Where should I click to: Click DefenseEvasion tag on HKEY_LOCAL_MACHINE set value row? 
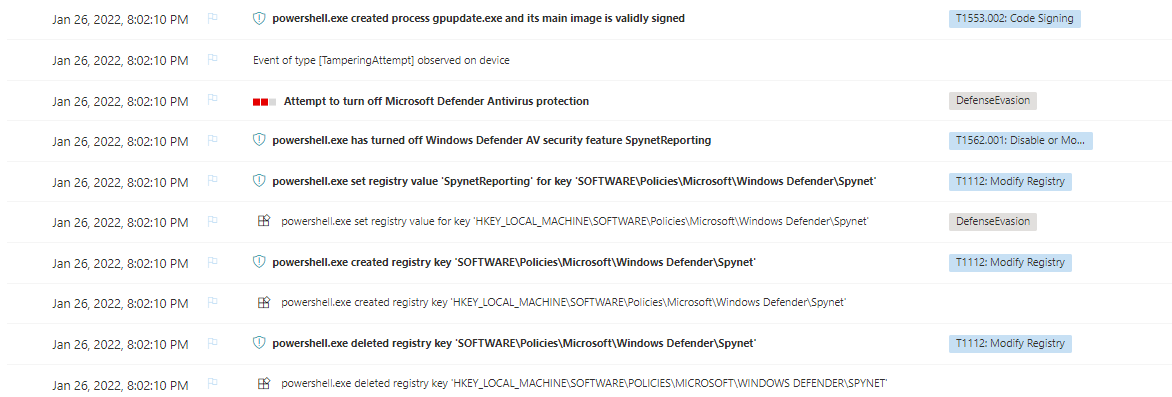click(x=993, y=221)
